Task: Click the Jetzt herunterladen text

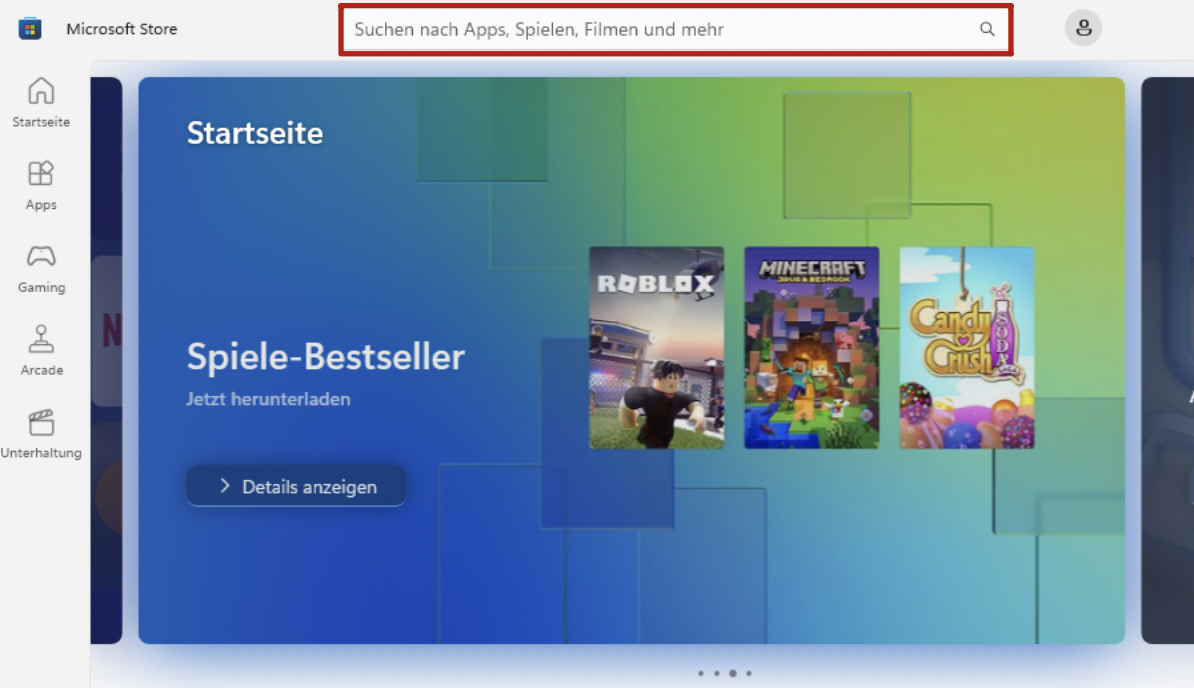Action: click(268, 399)
